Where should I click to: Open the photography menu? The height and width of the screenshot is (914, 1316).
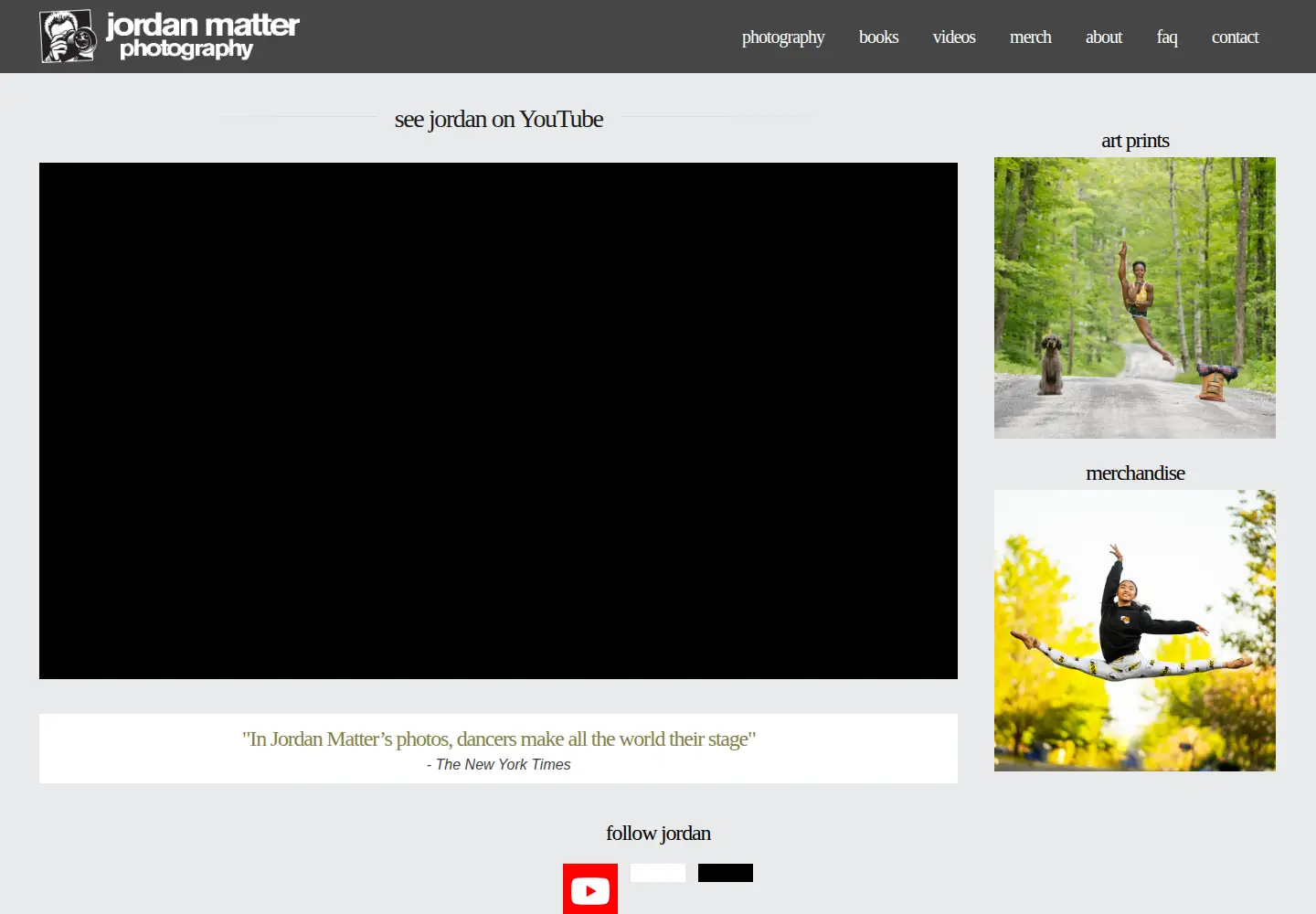[783, 37]
